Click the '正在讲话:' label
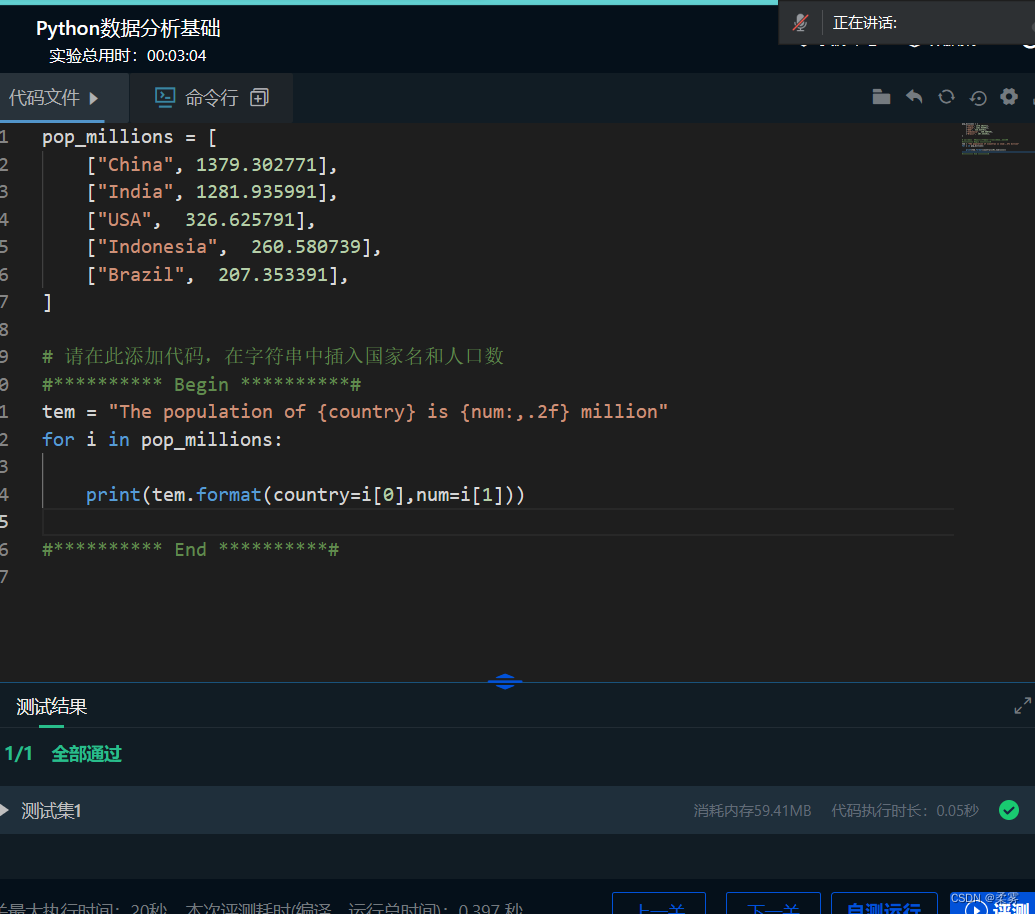The width and height of the screenshot is (1035, 914). click(865, 23)
